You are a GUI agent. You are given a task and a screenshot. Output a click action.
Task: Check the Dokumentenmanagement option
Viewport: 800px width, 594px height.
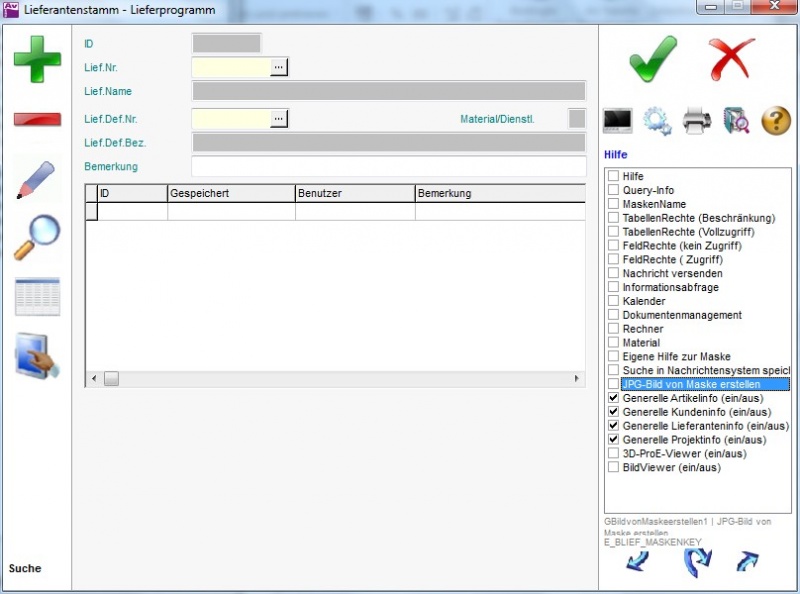point(613,315)
